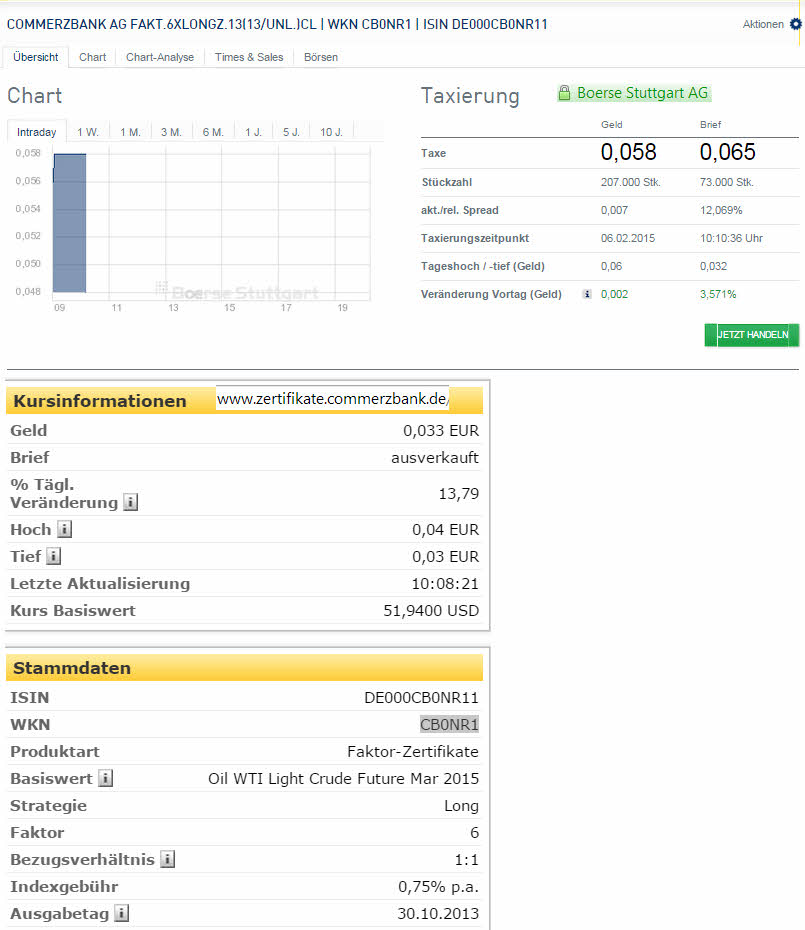Click the JETZT HANDELN button
Image resolution: width=805 pixels, height=930 pixels.
pos(752,335)
